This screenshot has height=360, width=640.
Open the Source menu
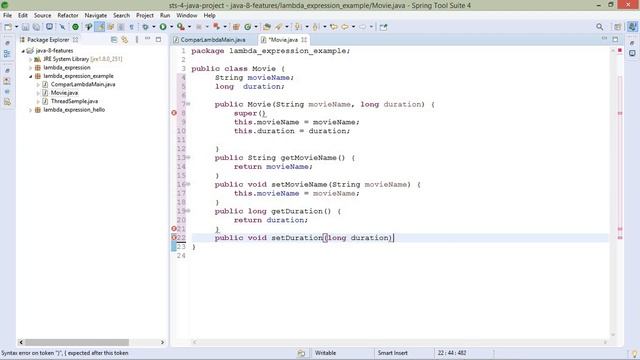pos(42,15)
